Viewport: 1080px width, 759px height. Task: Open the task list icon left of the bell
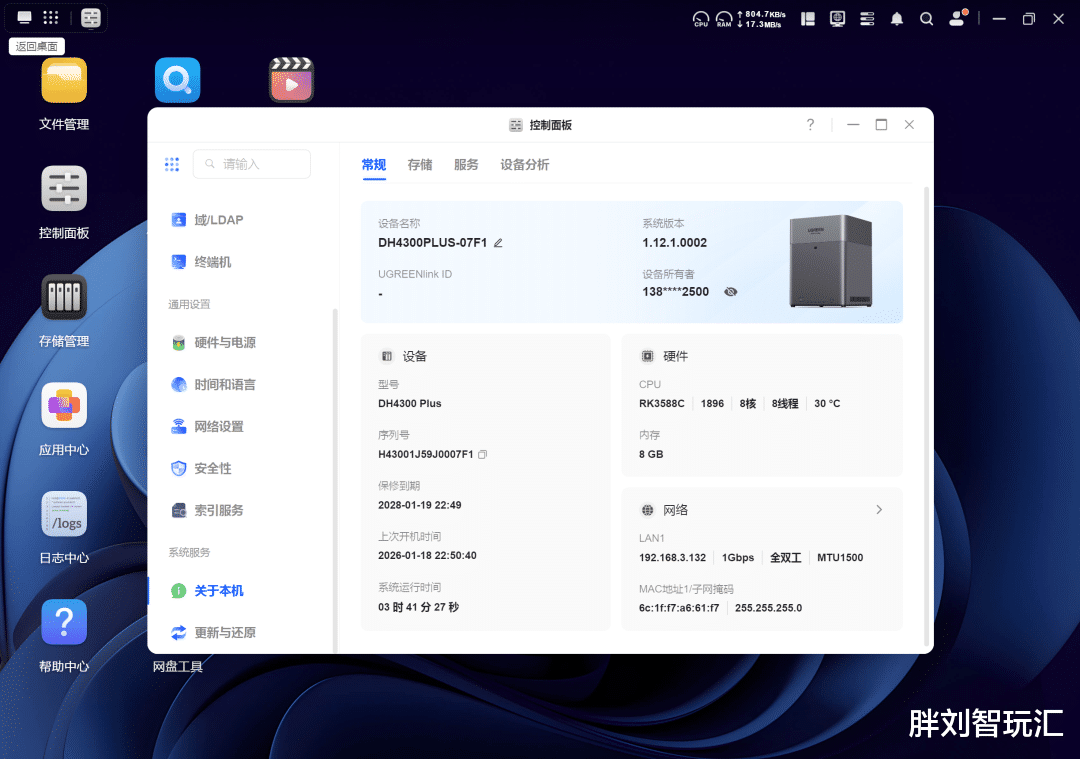pos(867,19)
